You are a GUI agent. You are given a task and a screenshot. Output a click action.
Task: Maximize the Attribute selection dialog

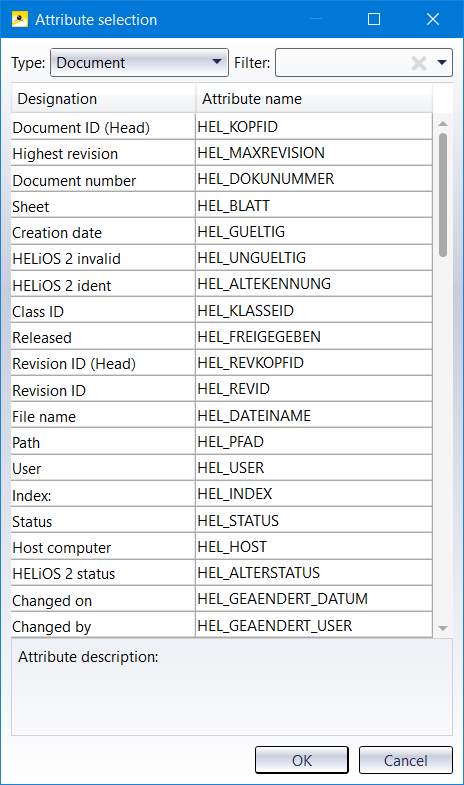374,19
